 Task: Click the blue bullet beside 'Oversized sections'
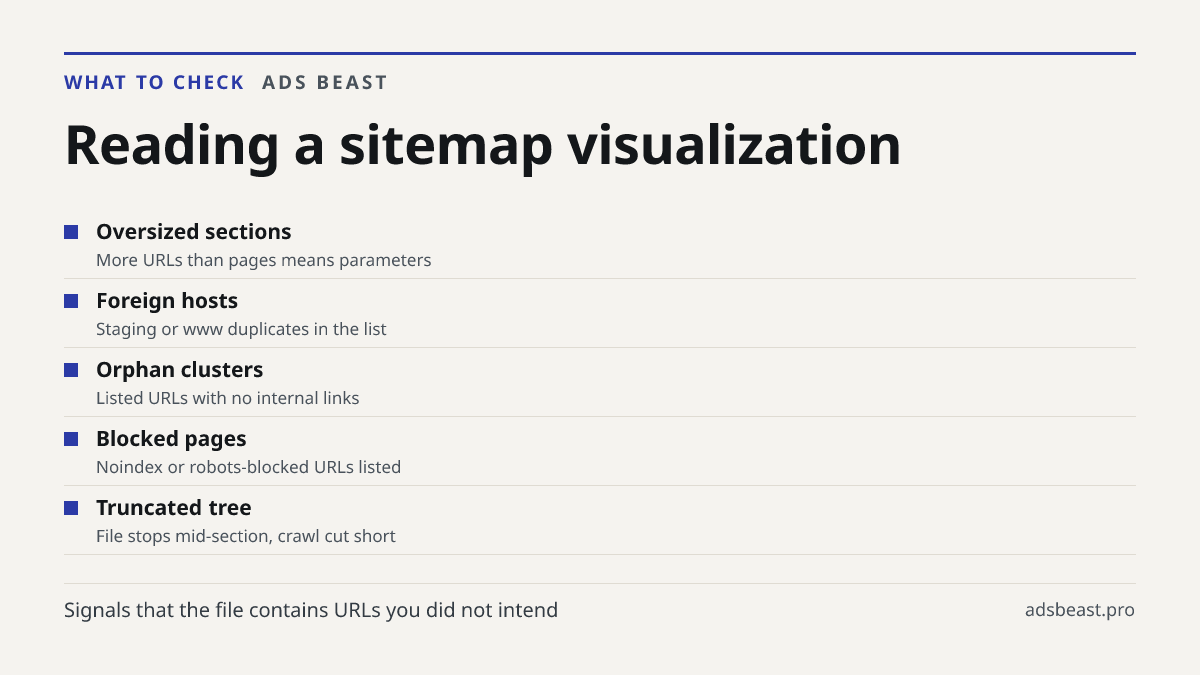click(x=71, y=232)
